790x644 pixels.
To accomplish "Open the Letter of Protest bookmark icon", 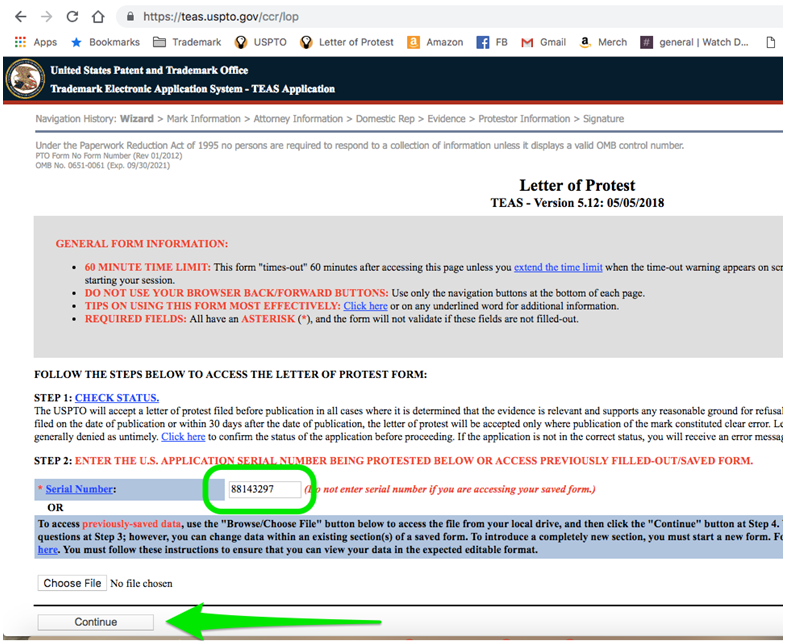I will [306, 42].
